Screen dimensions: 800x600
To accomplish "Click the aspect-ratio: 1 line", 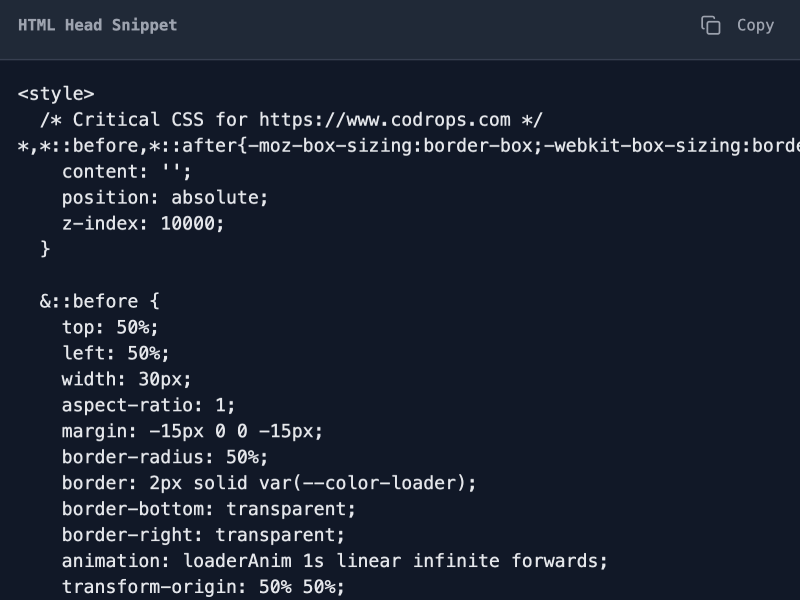I will pyautogui.click(x=148, y=406).
